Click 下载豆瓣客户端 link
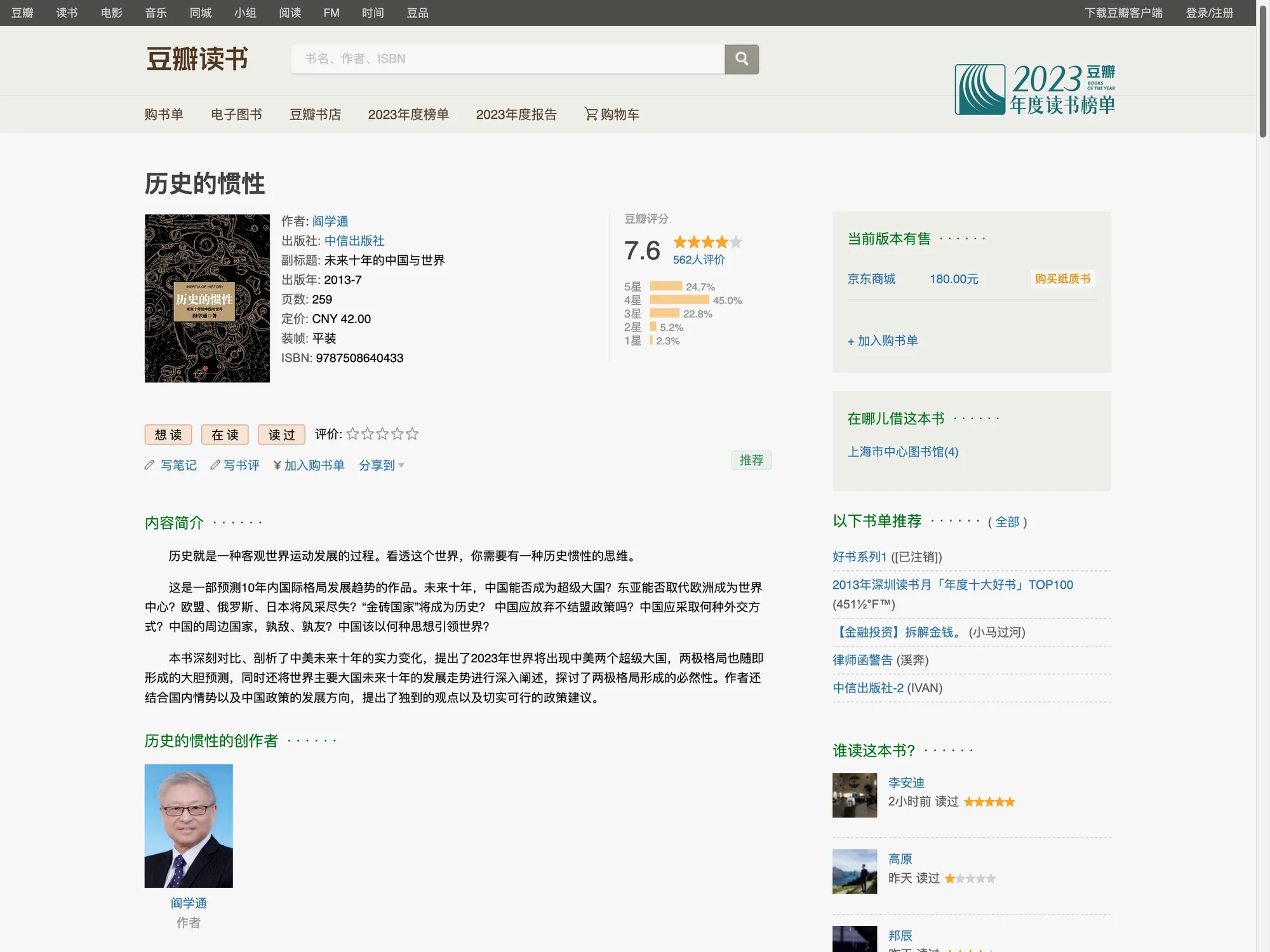The width and height of the screenshot is (1270, 952). point(1123,13)
